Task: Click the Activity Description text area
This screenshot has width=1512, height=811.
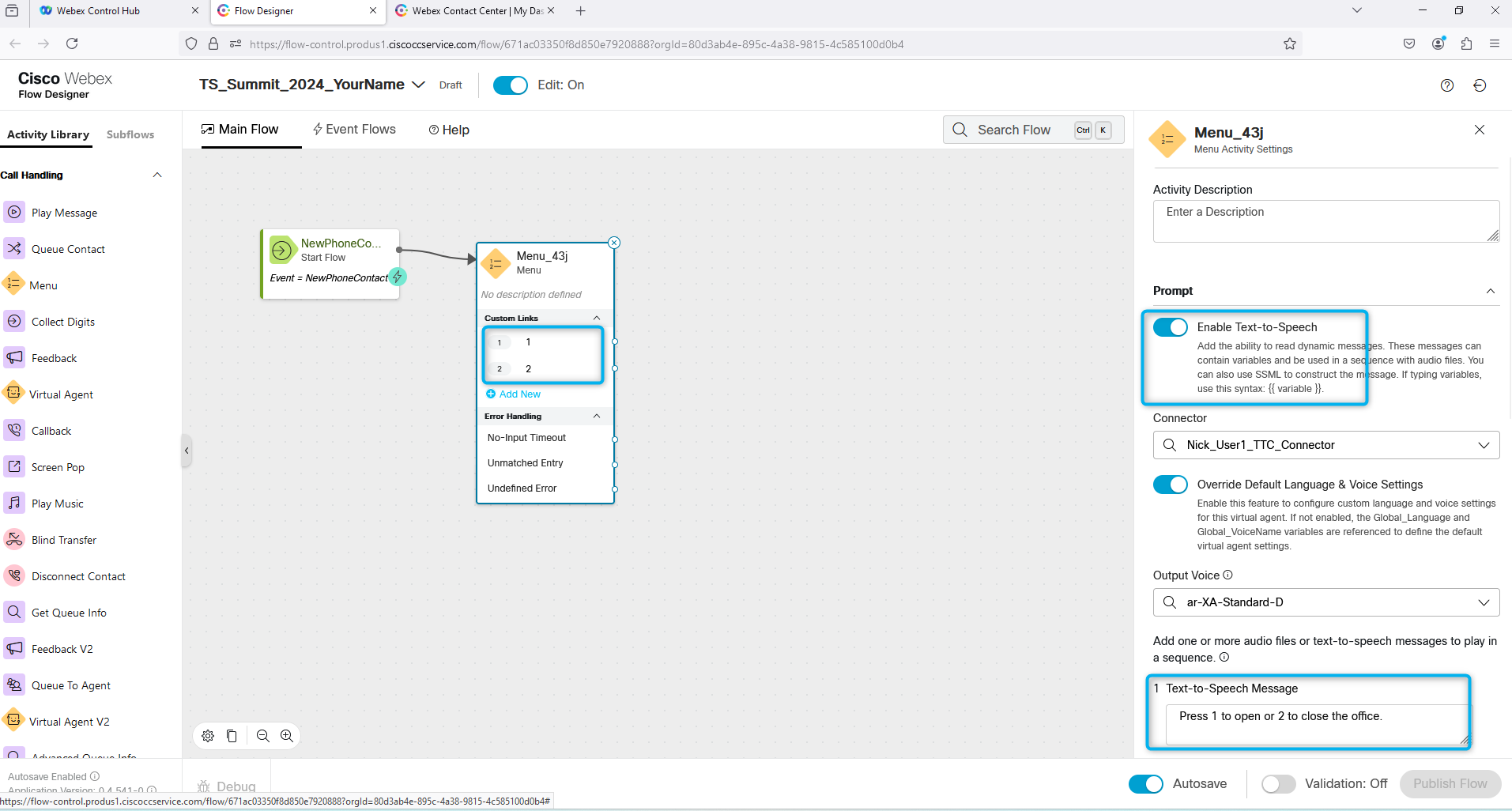Action: 1326,221
